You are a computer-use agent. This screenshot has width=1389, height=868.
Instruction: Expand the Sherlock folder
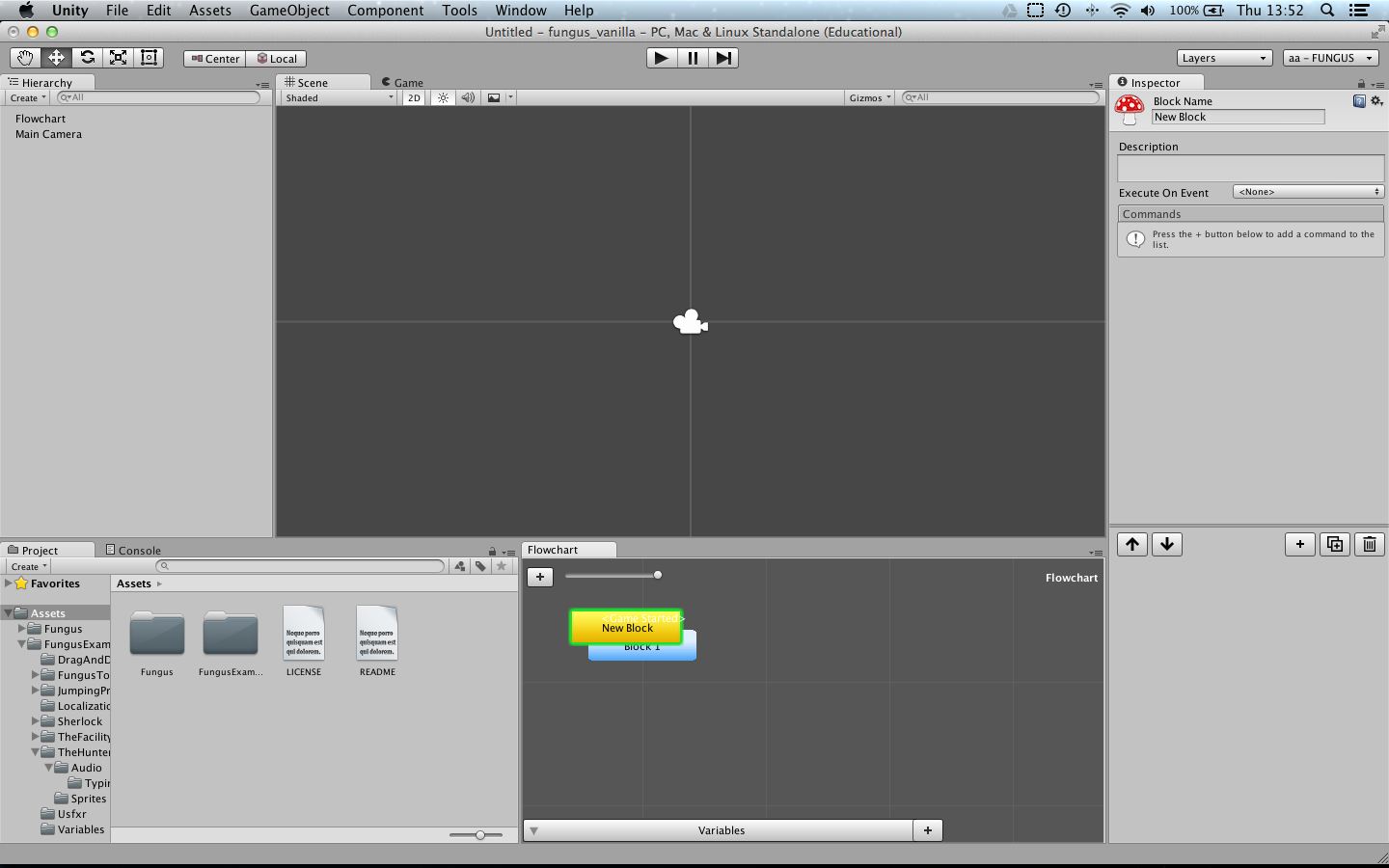point(35,721)
